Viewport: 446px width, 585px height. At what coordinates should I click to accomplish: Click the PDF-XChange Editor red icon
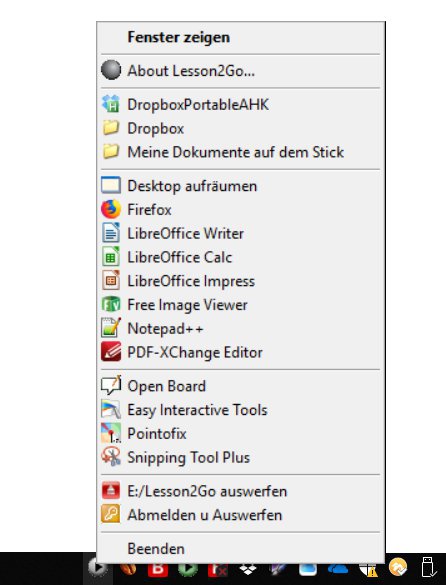(x=111, y=352)
